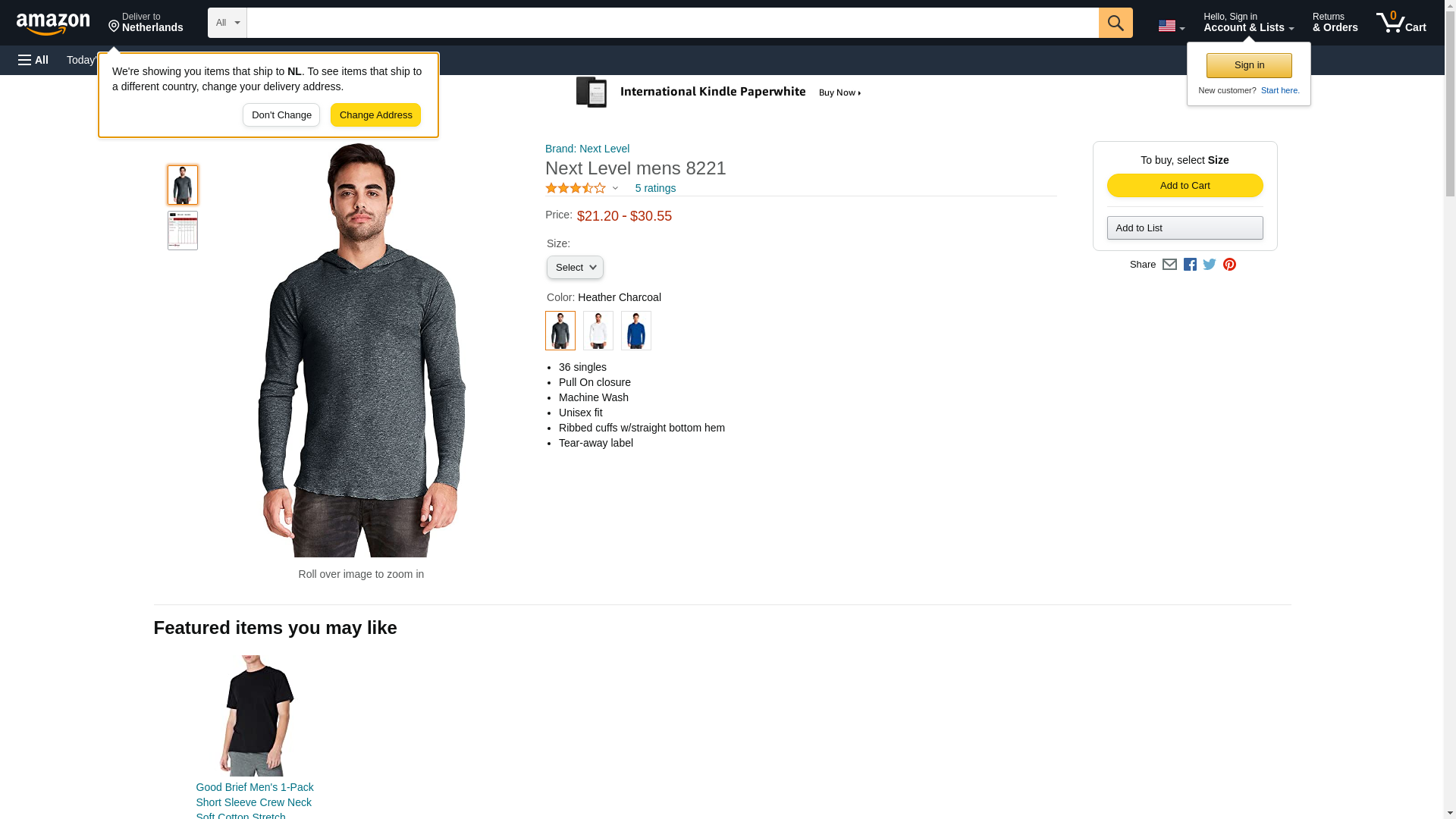Screen dimensions: 1456x819
Task: Open the Size Select dropdown
Action: [575, 268]
